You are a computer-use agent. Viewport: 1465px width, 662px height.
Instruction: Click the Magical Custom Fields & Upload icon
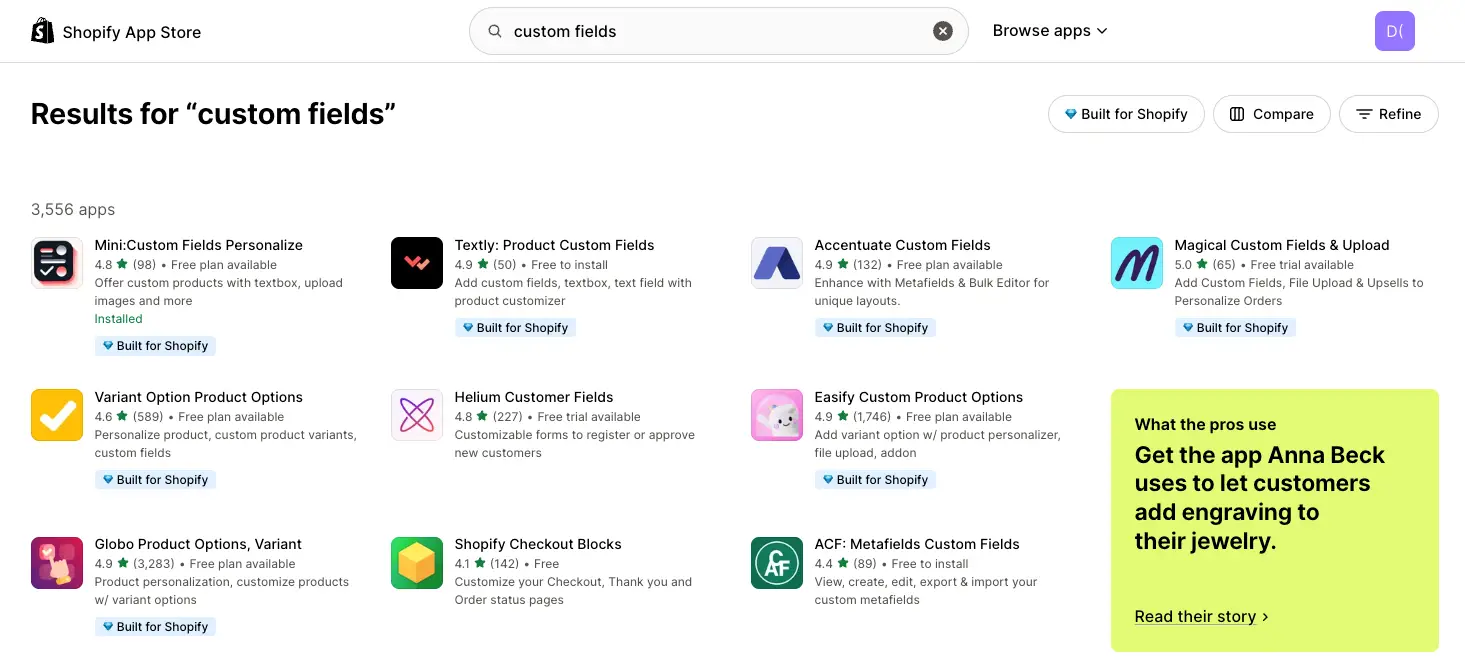1136,262
